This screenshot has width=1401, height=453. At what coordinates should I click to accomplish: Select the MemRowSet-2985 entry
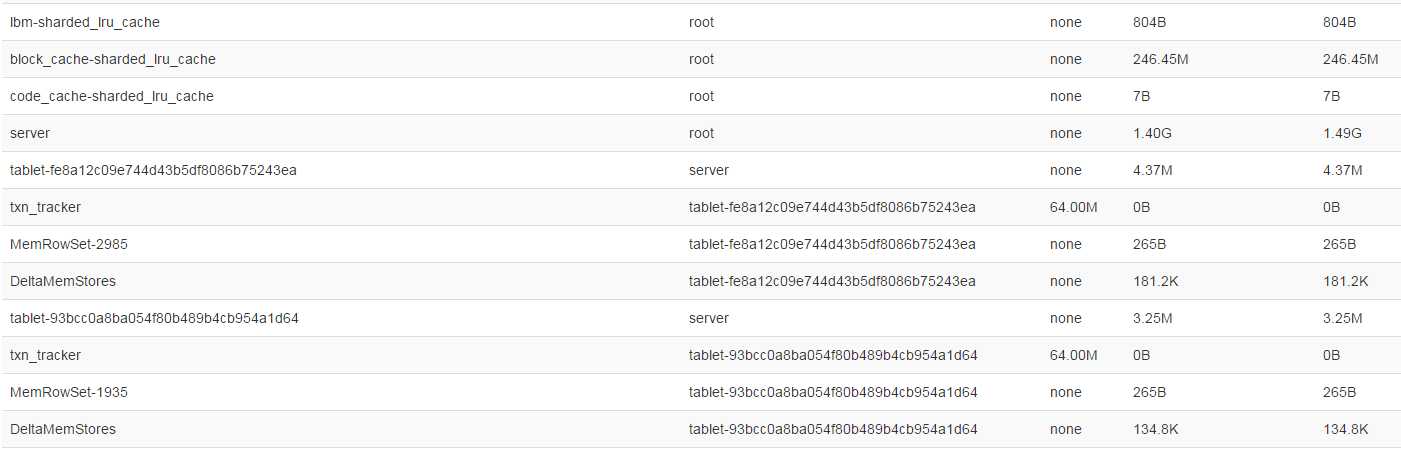click(68, 244)
